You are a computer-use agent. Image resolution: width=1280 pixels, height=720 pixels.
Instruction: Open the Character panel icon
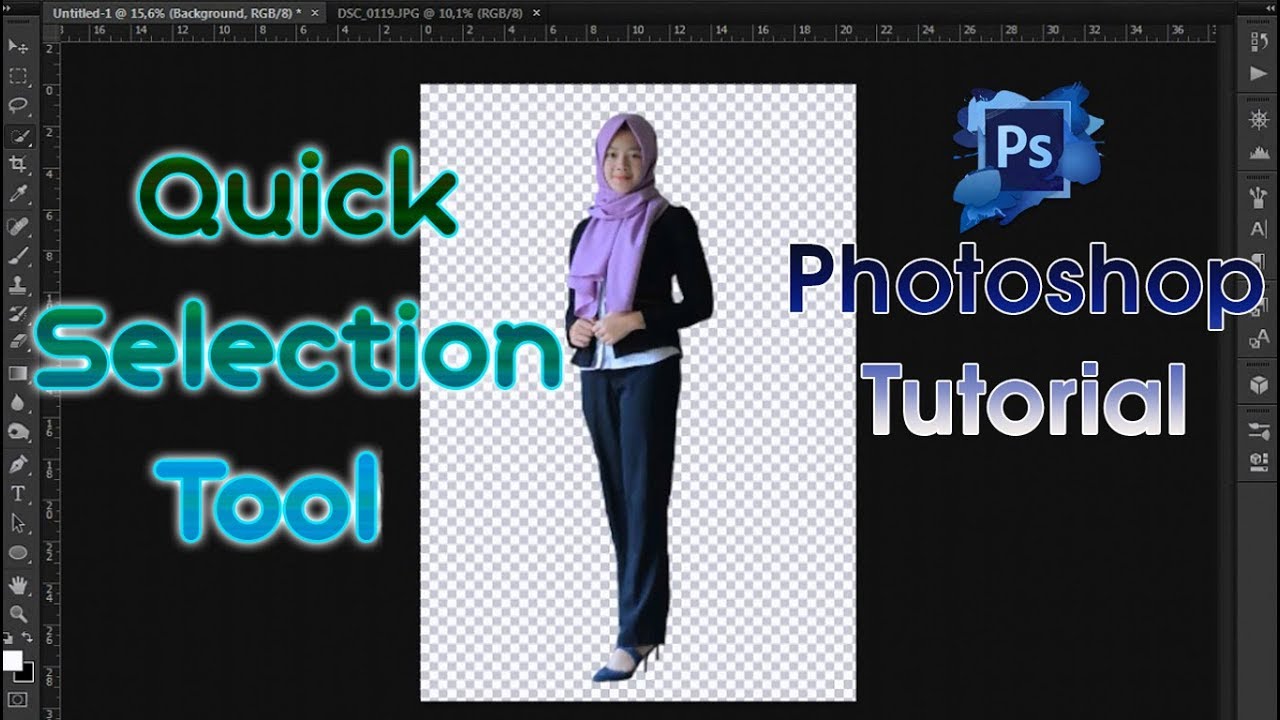[1259, 229]
